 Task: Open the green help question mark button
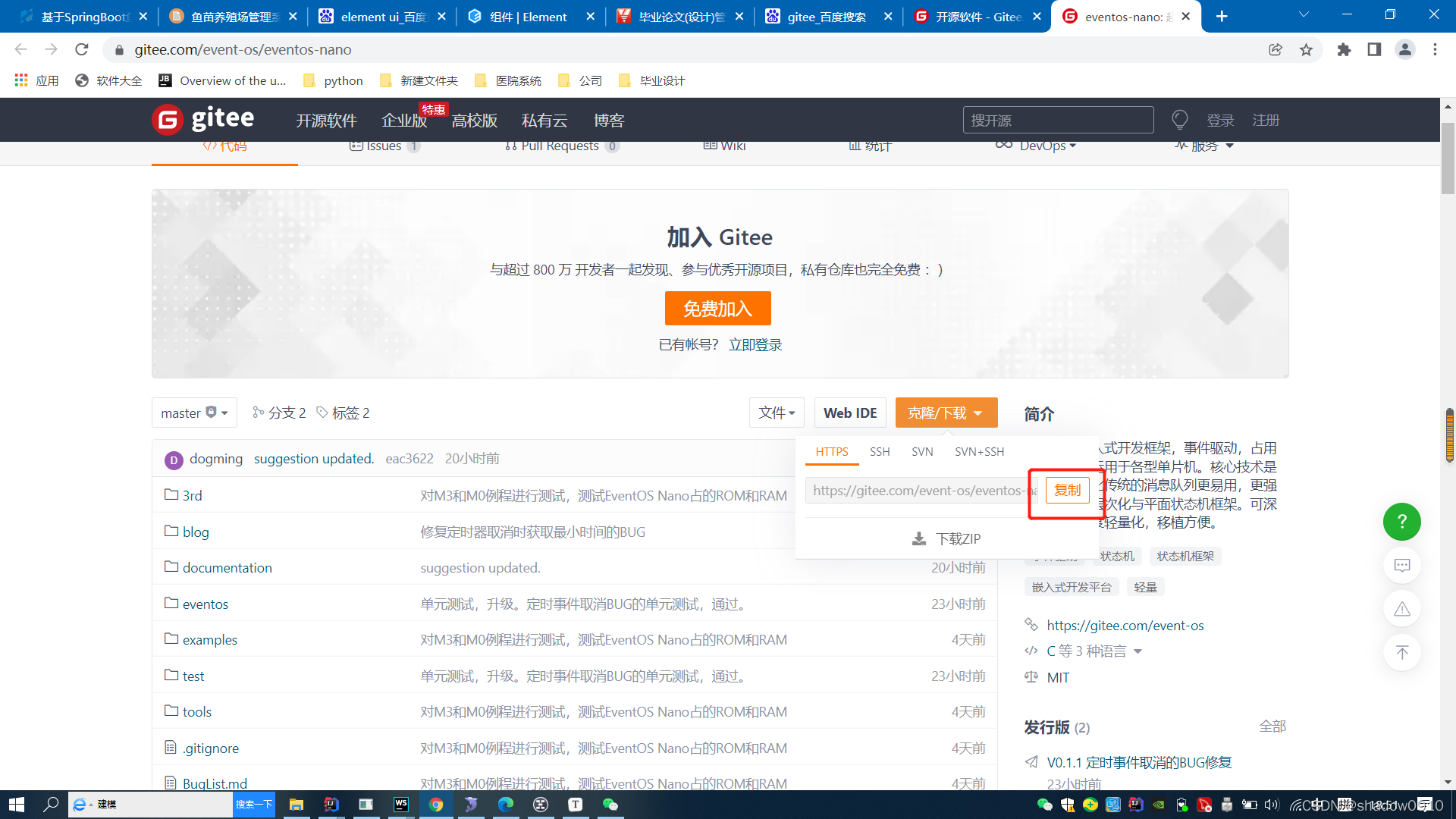pos(1402,522)
